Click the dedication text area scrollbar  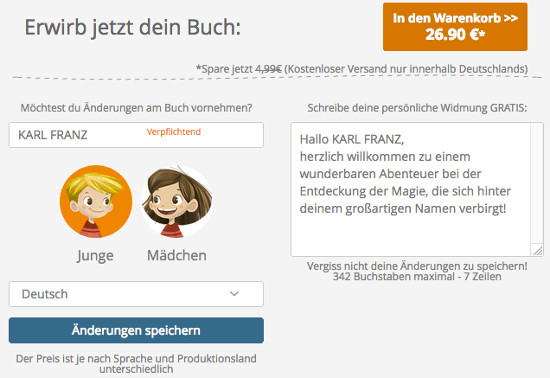pyautogui.click(x=537, y=183)
